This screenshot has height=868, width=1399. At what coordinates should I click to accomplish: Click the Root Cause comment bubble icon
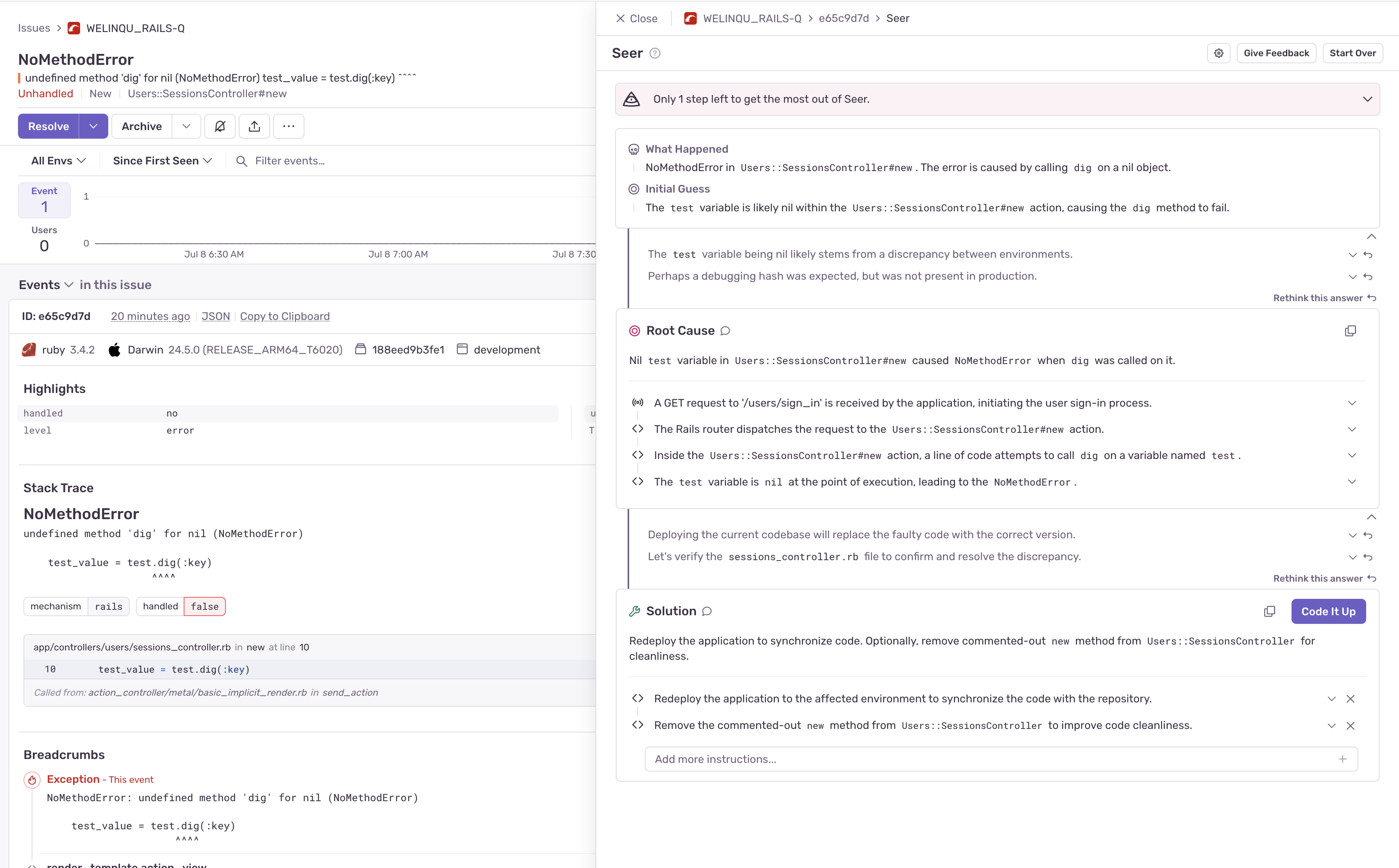pos(725,330)
